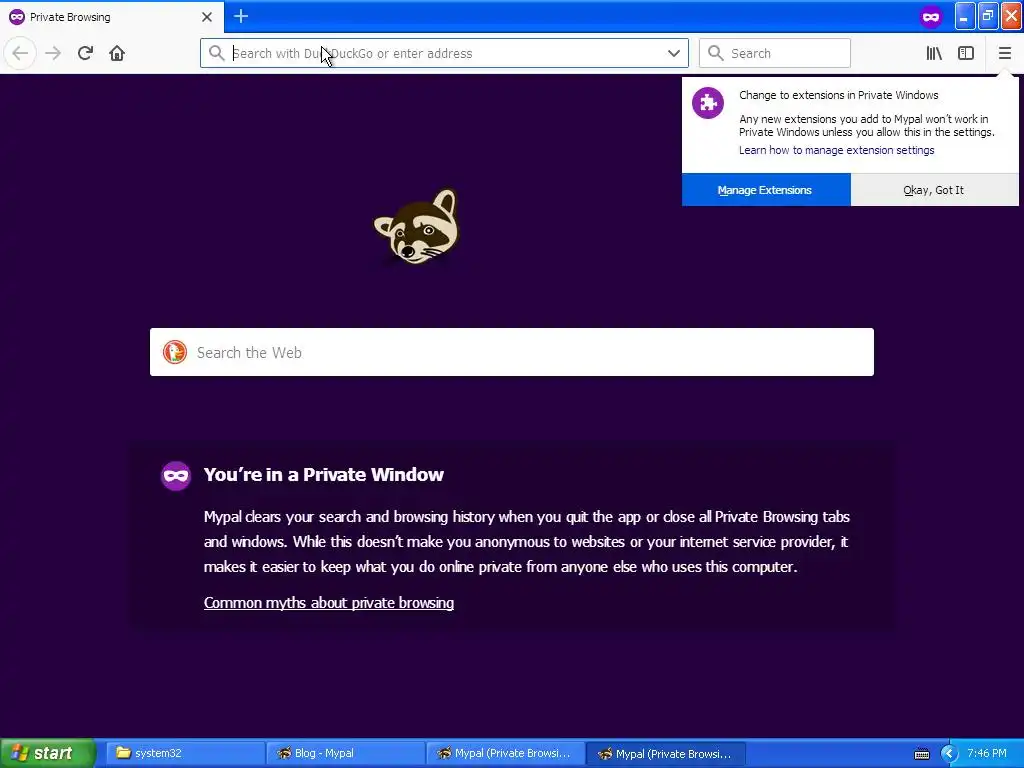Image resolution: width=1024 pixels, height=768 pixels.
Task: Click the purple puzzle-piece extensions icon
Action: 708,103
